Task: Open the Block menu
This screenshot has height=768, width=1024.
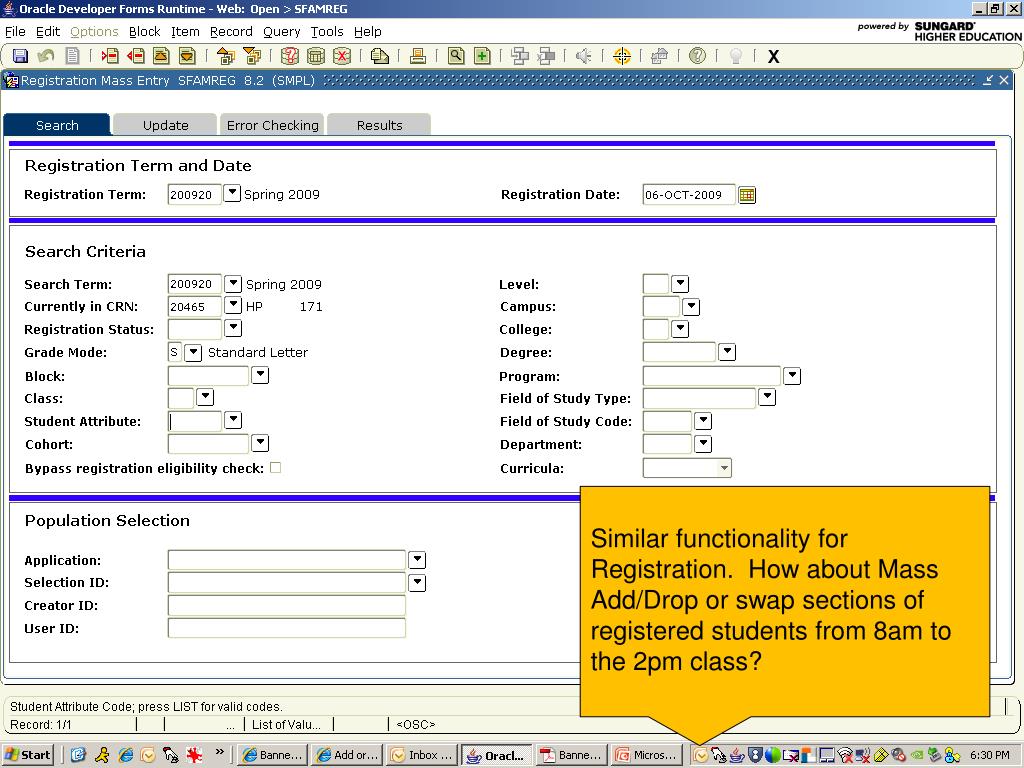Action: click(x=144, y=31)
